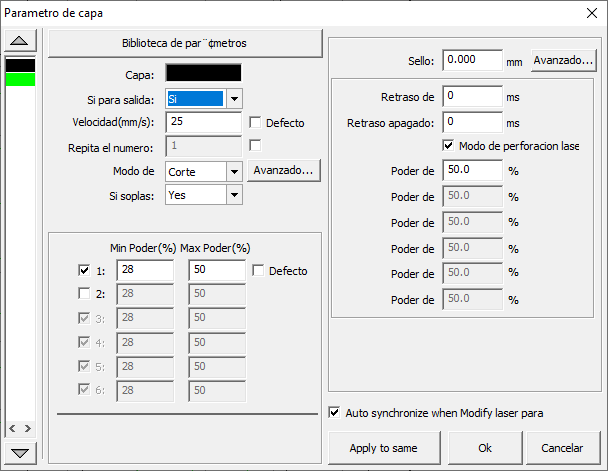
Task: Click the black Capa color box
Action: (x=203, y=73)
